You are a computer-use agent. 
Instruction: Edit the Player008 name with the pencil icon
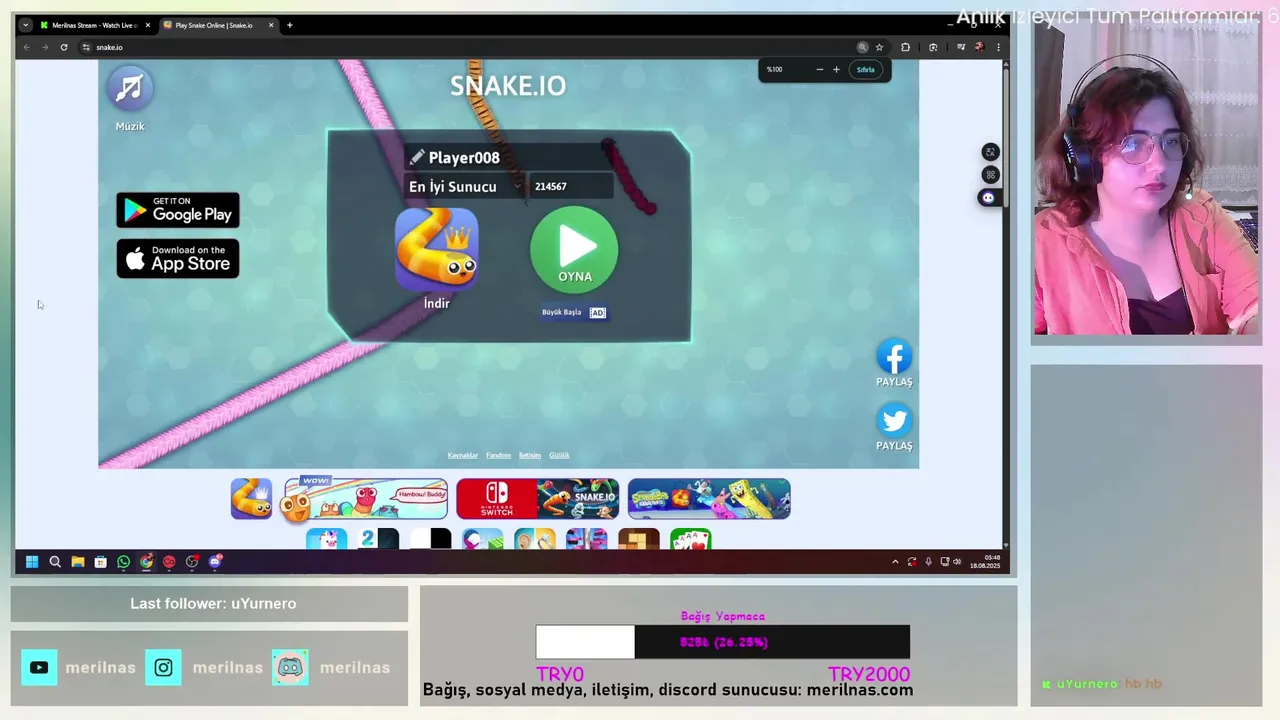tap(417, 157)
